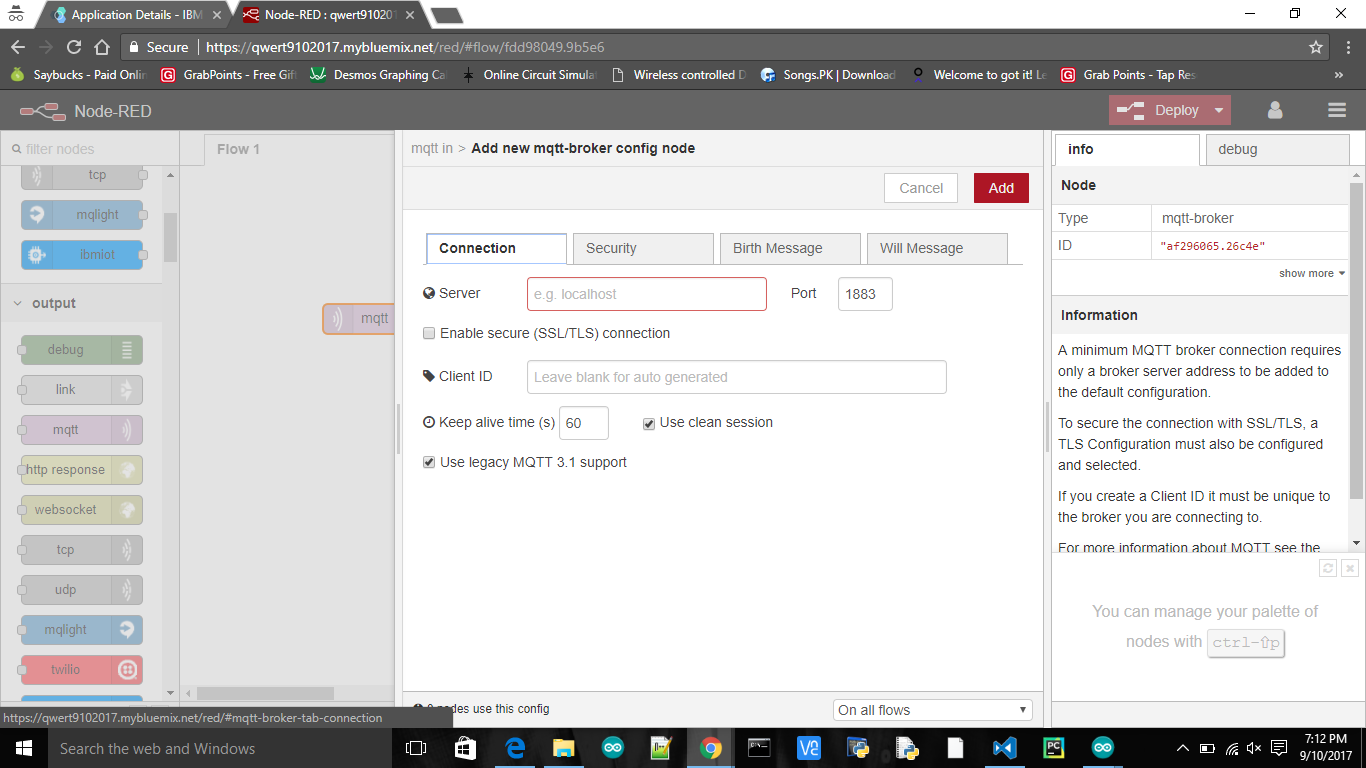Click the Add button
The height and width of the screenshot is (768, 1366).
point(1001,187)
